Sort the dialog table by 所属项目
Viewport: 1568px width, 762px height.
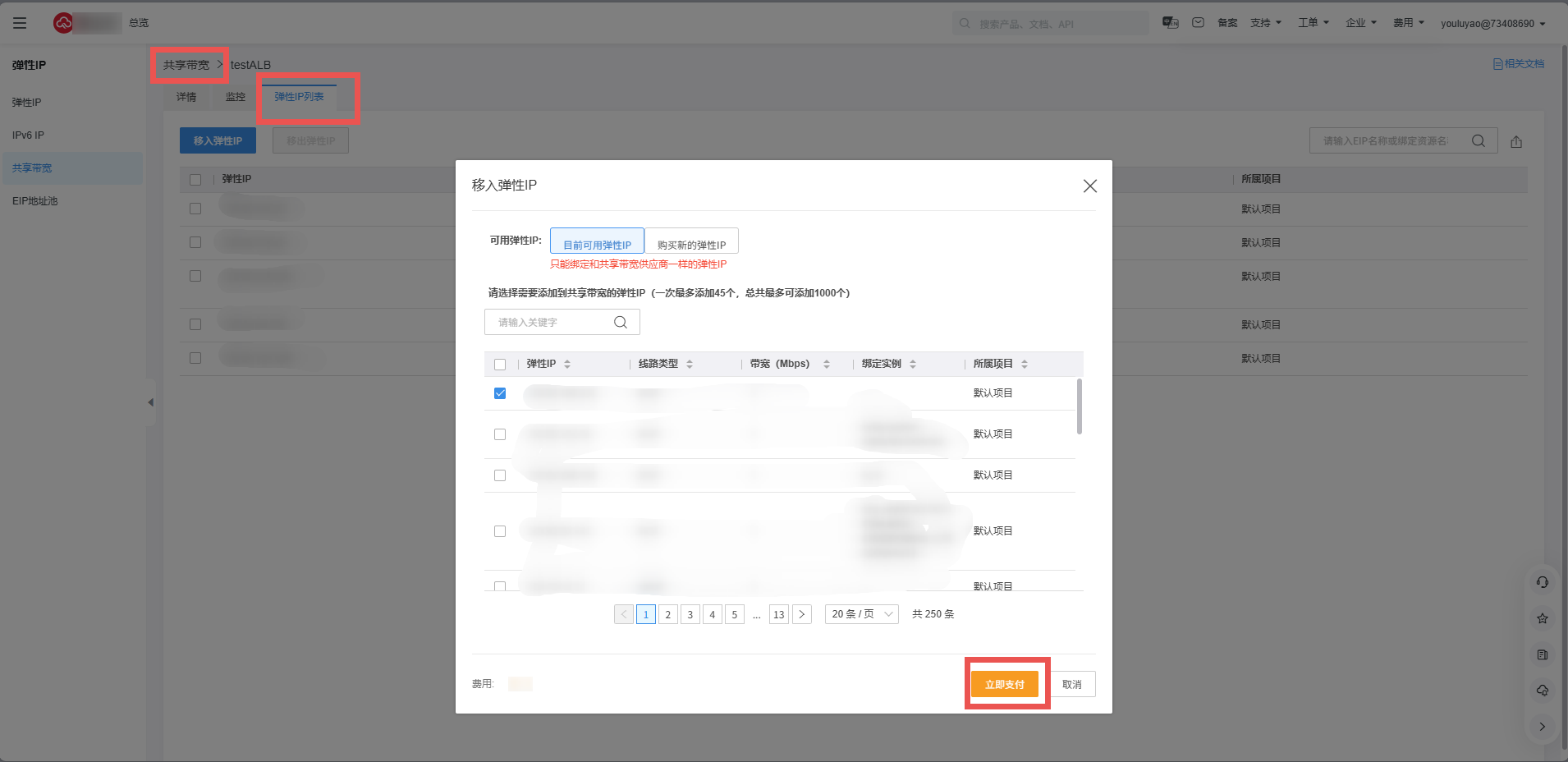pos(1025,364)
